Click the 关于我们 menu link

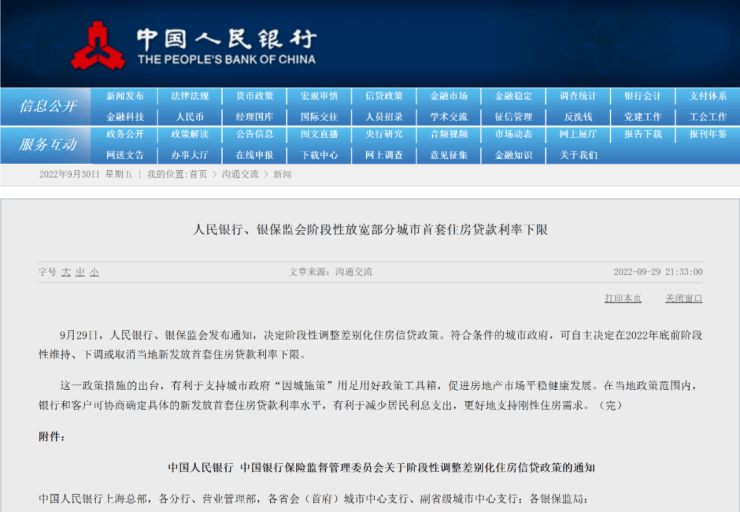point(577,155)
